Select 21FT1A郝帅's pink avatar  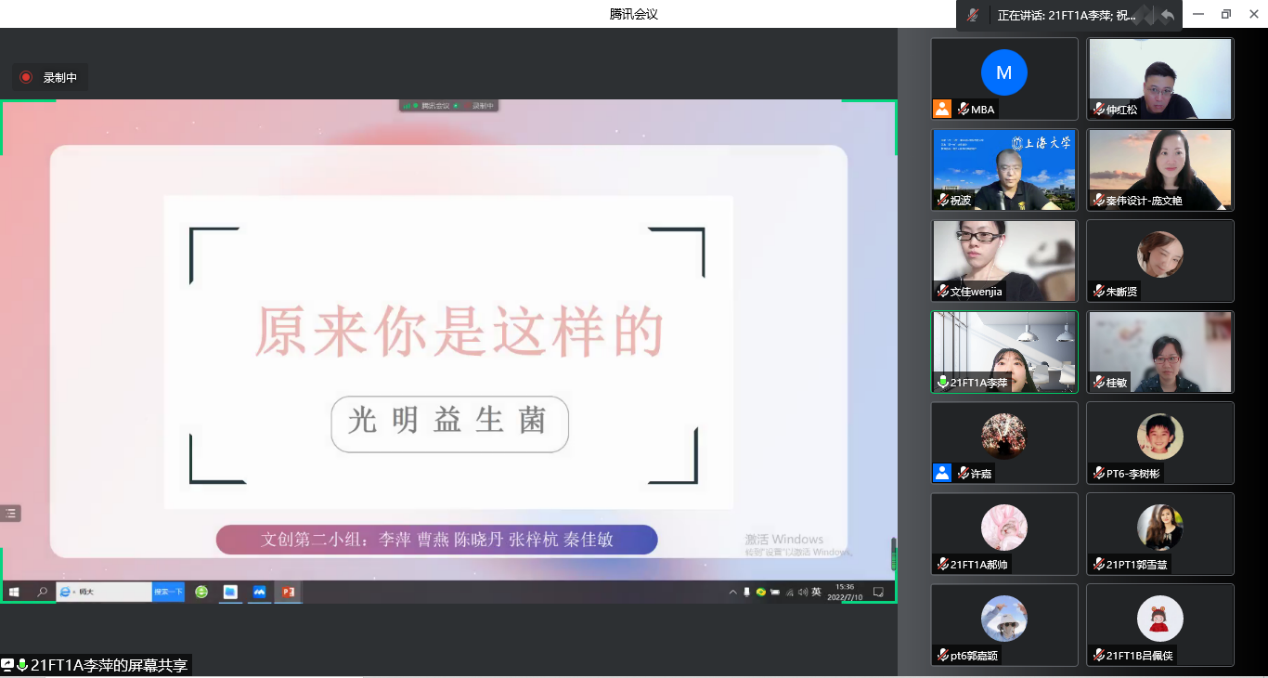(1004, 527)
